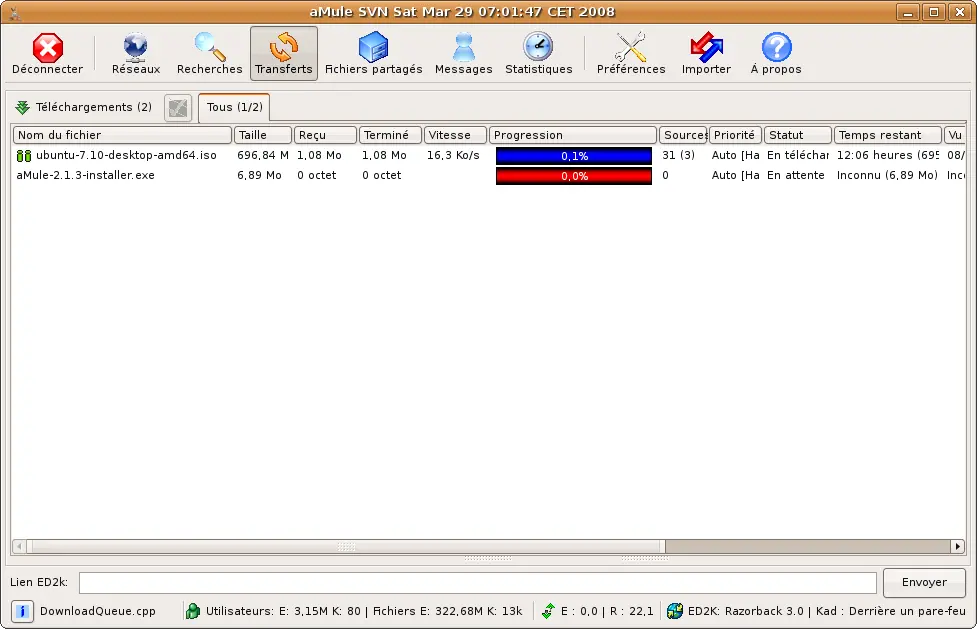Open the À propos dialog

[x=776, y=54]
